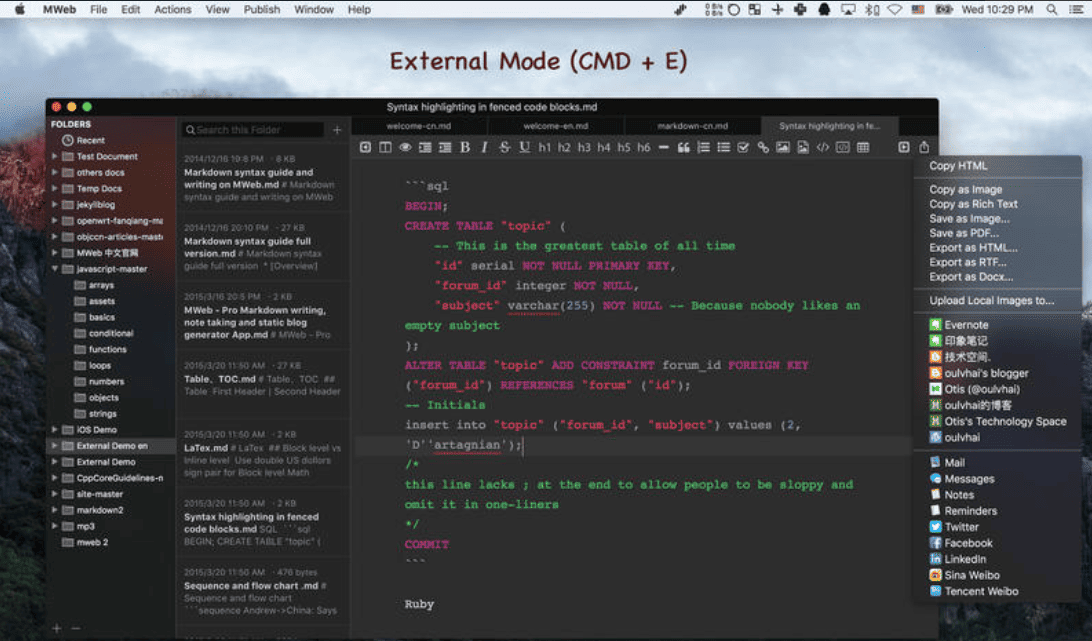Publish to Evernote
Image resolution: width=1092 pixels, height=641 pixels.
(959, 325)
